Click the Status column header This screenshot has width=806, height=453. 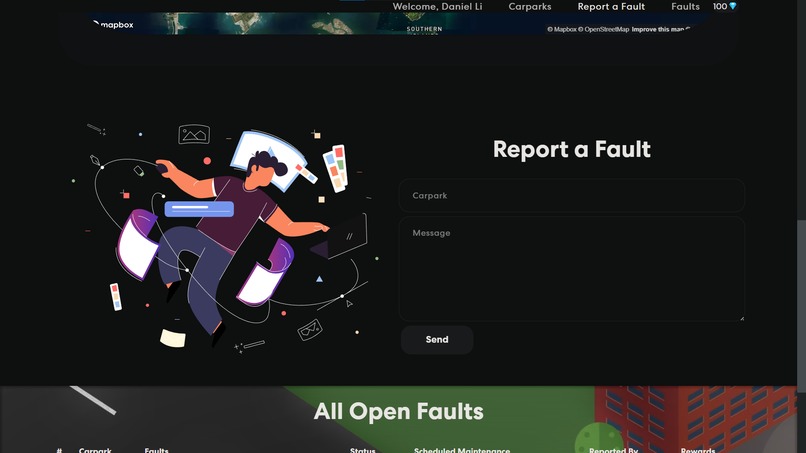362,450
